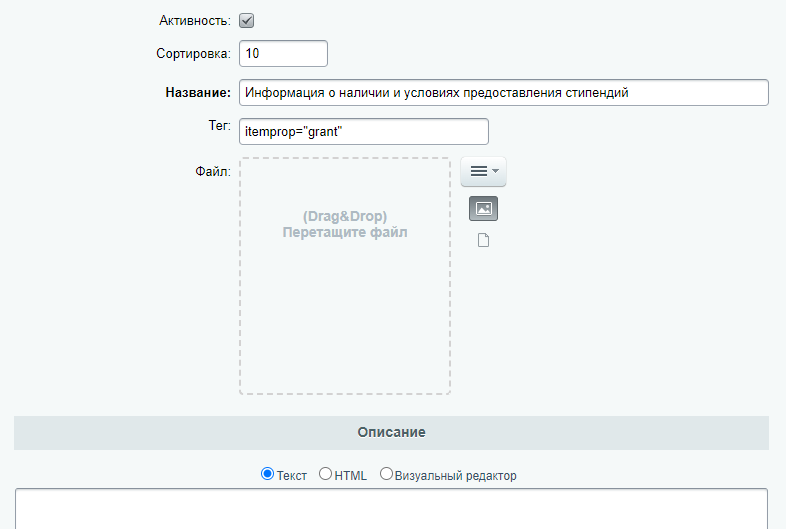The width and height of the screenshot is (786, 529).
Task: Enable the Визуальный редактор option
Action: pos(386,473)
